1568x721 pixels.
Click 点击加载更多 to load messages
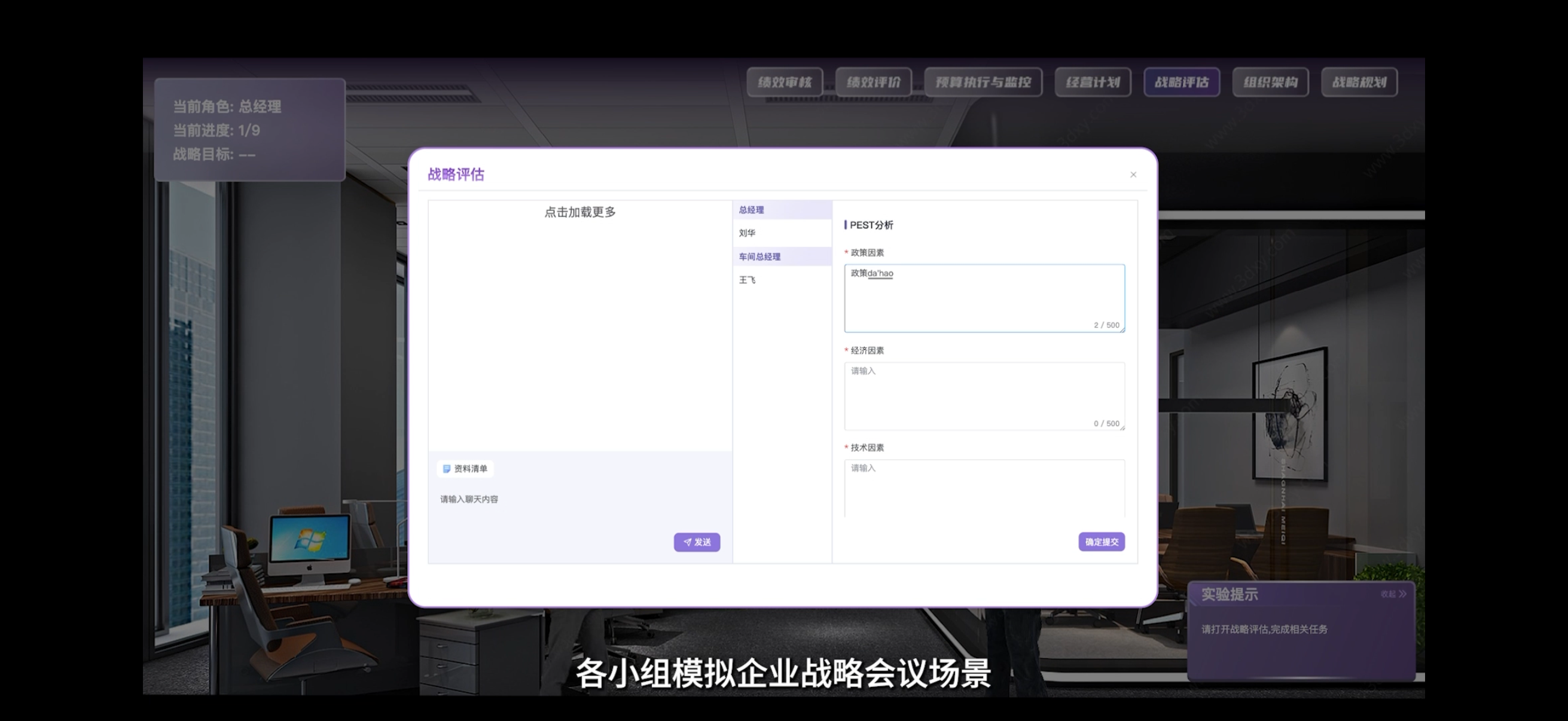pos(579,212)
